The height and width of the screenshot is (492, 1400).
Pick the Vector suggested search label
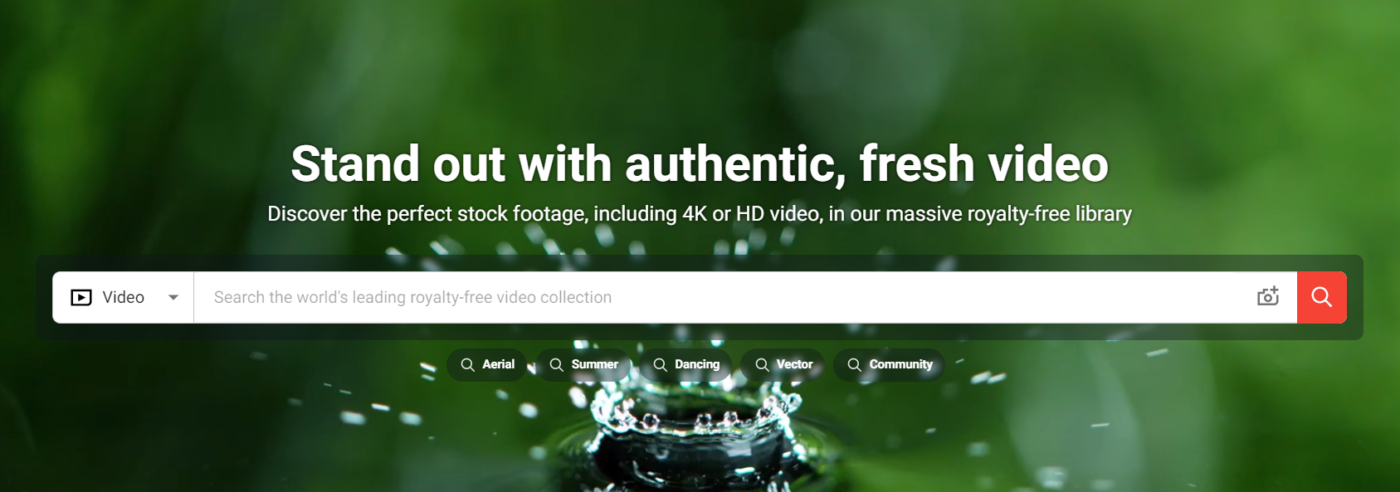795,365
